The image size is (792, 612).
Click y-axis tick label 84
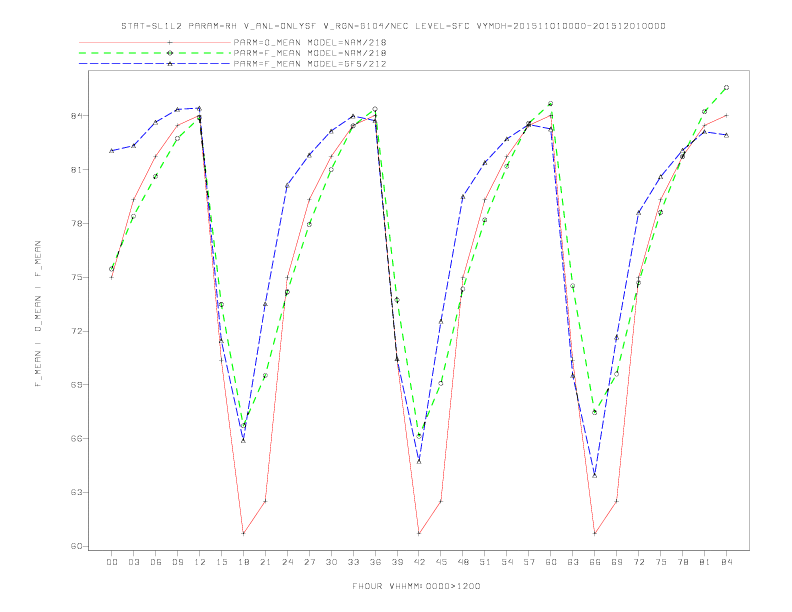tap(77, 116)
